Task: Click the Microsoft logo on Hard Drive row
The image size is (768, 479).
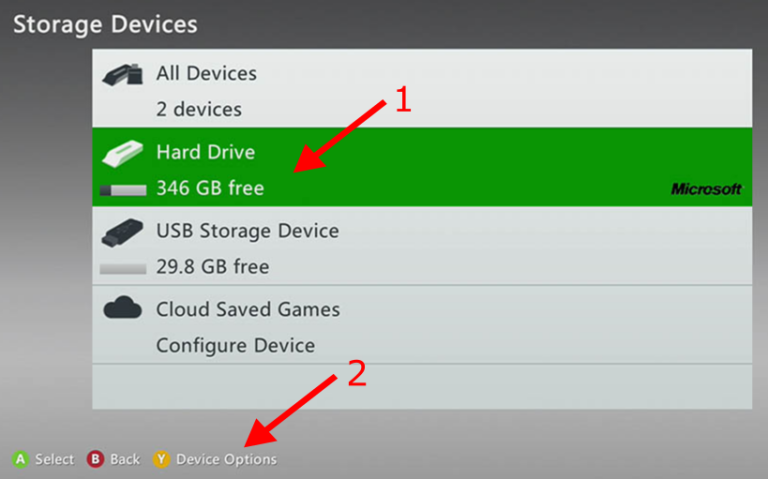Action: click(x=706, y=189)
